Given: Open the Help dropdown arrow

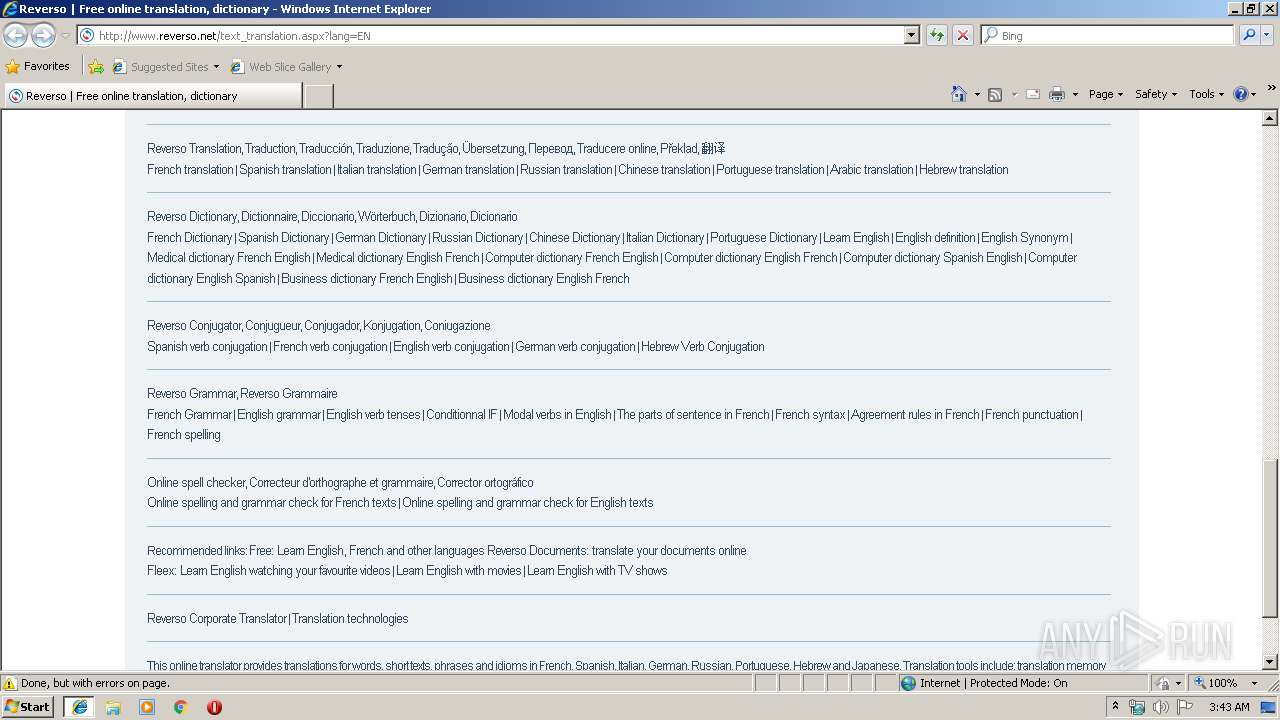Looking at the screenshot, I should [1254, 94].
